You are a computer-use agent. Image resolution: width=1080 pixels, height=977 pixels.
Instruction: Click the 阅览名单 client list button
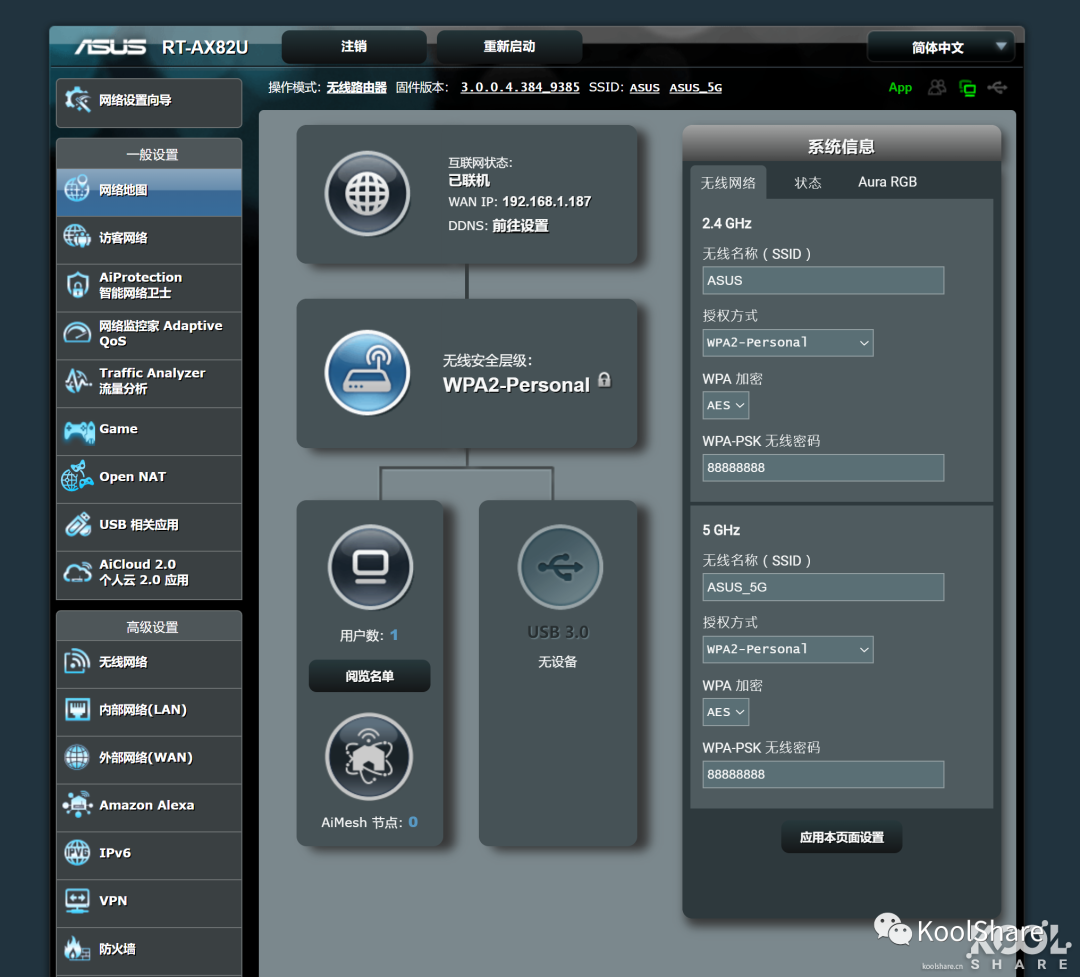click(x=369, y=676)
